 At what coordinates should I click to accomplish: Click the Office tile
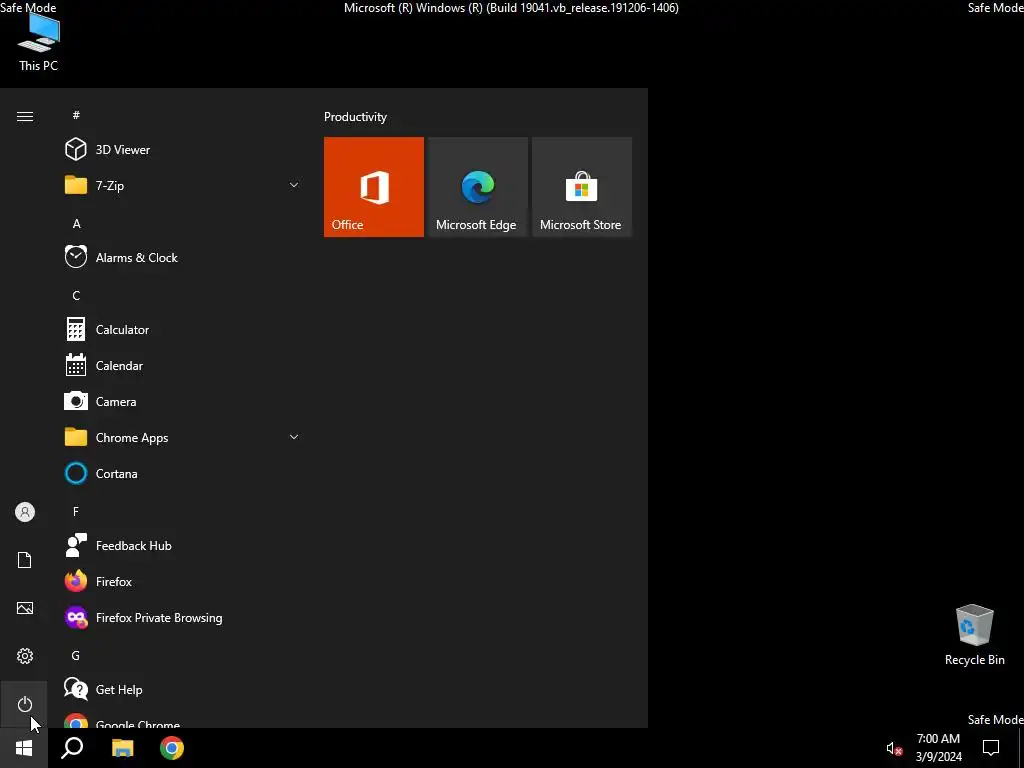374,187
